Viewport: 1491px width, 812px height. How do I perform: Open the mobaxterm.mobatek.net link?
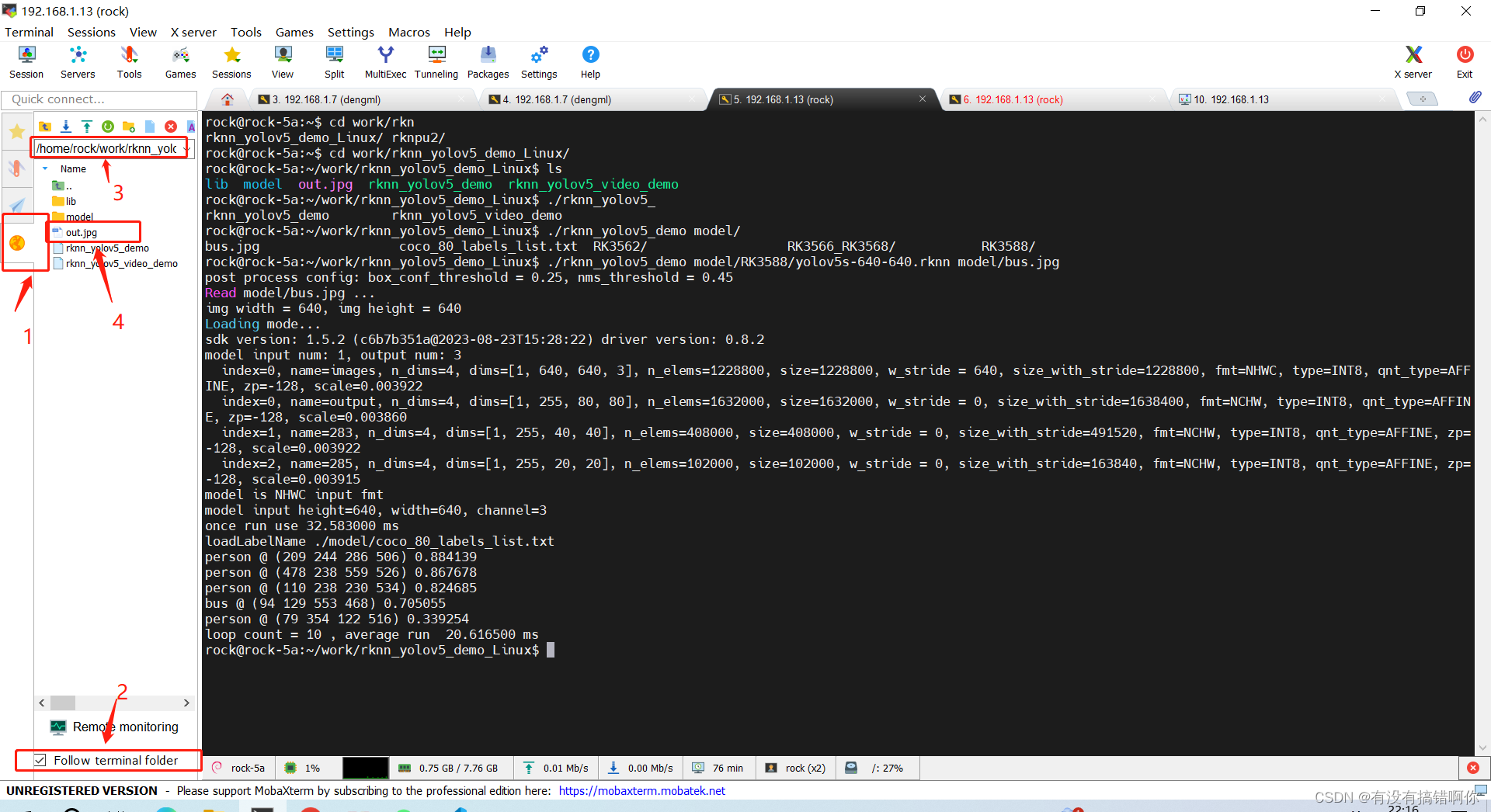[641, 790]
